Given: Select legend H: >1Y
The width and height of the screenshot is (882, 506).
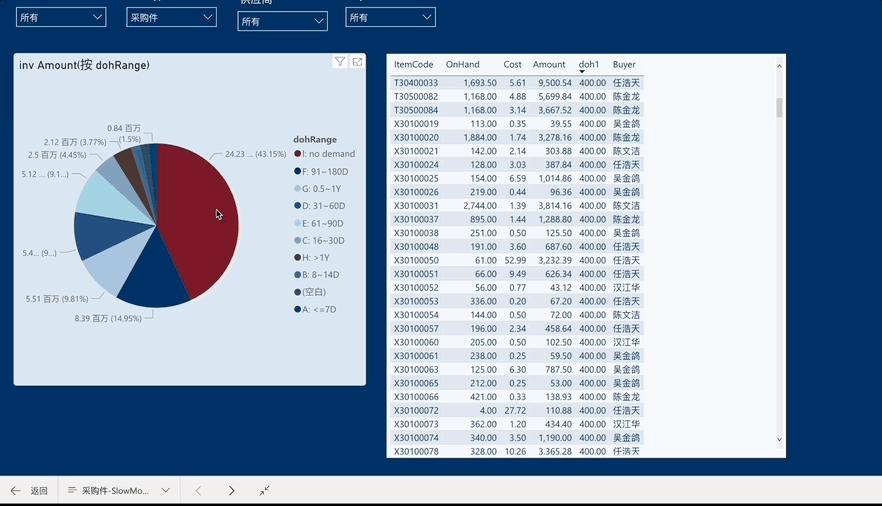Looking at the screenshot, I should tap(312, 257).
